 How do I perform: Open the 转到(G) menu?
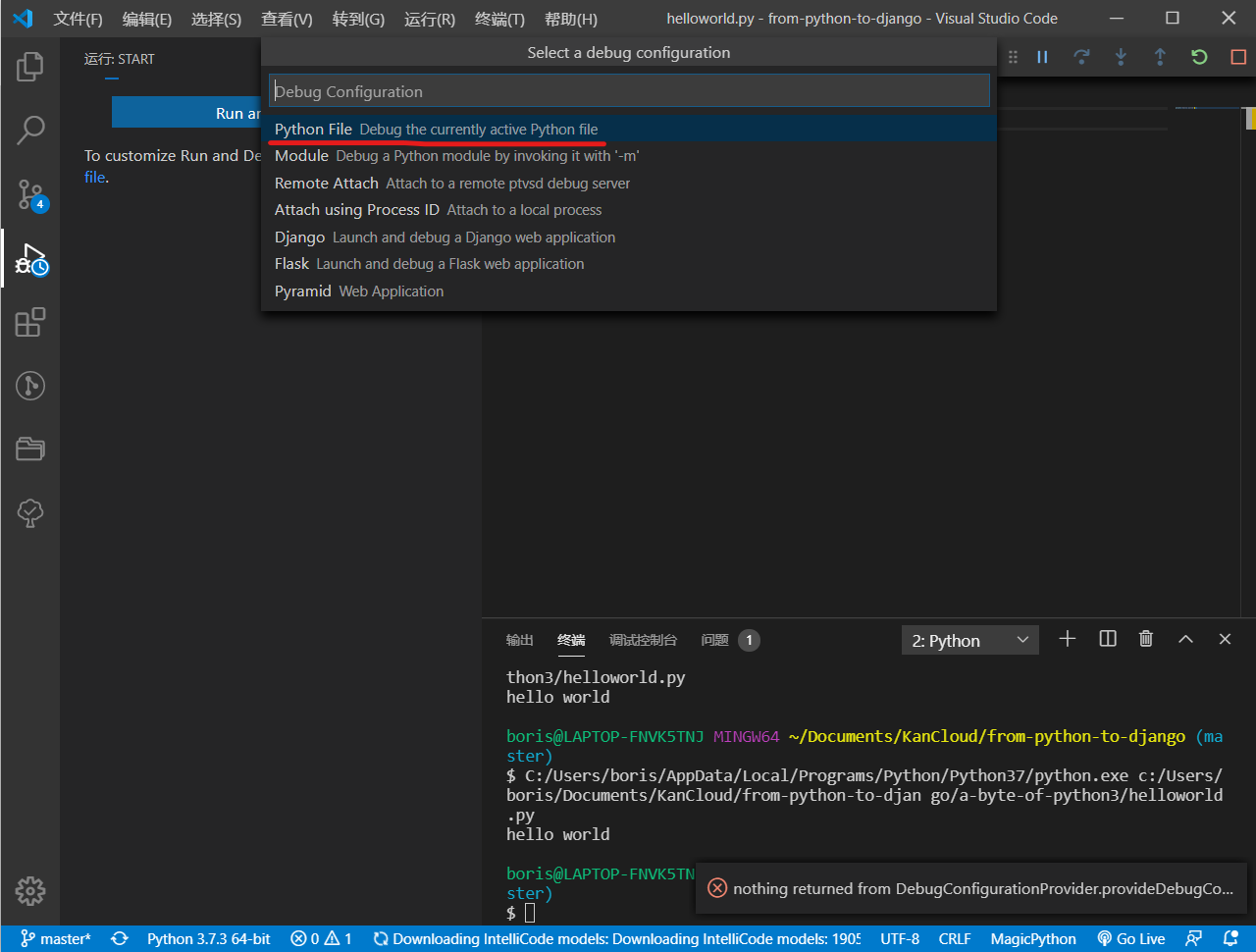coord(358,19)
